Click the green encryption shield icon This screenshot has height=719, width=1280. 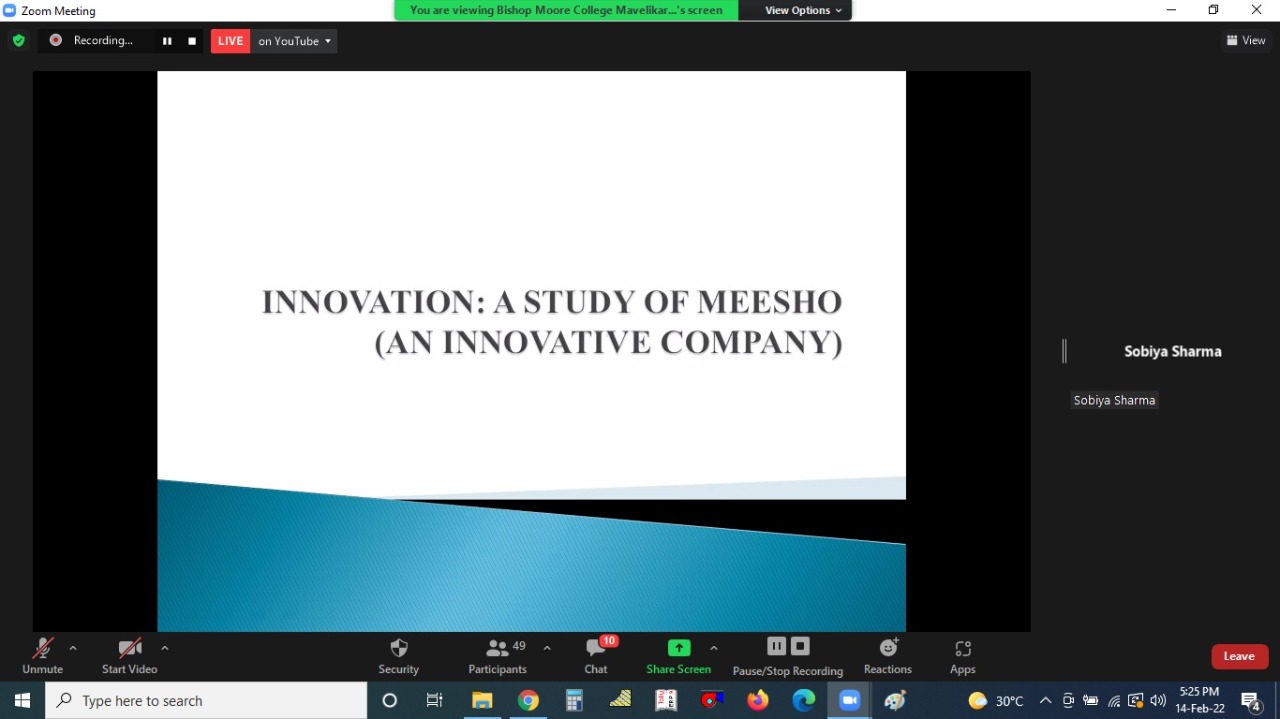tap(18, 41)
